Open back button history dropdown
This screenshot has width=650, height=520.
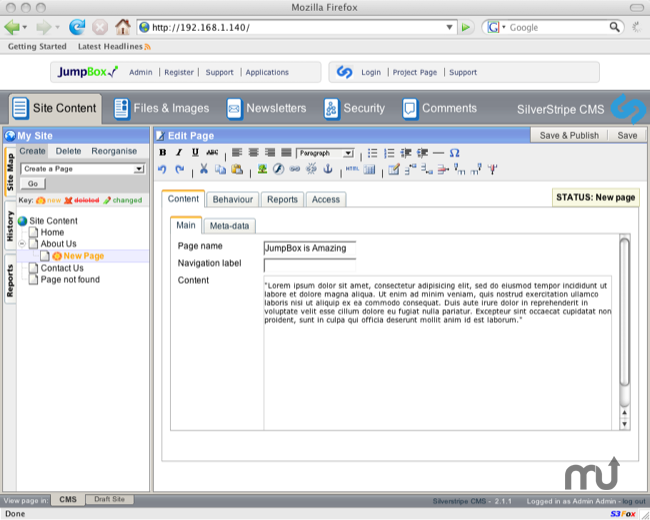pos(25,27)
